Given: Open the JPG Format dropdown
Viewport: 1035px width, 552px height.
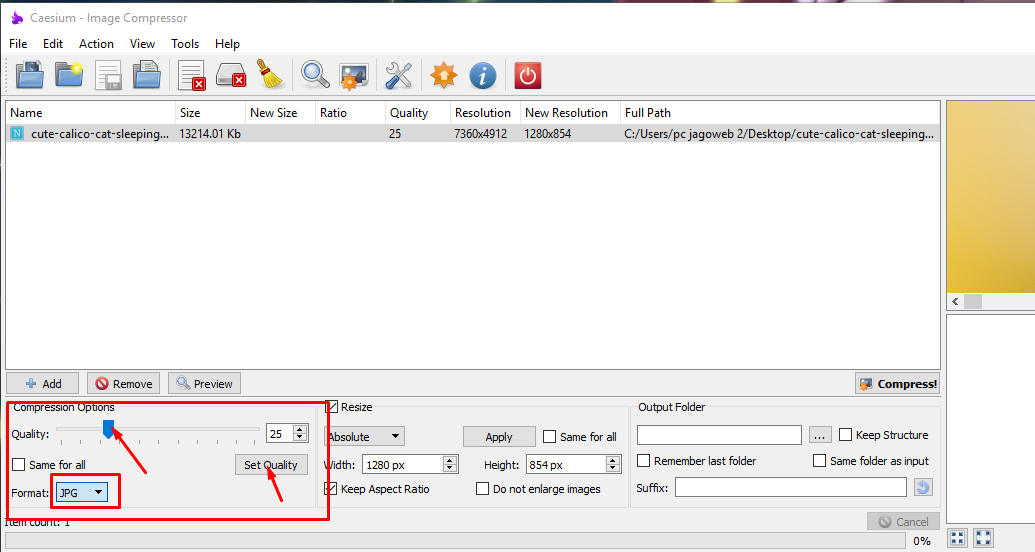Looking at the screenshot, I should click(x=82, y=492).
